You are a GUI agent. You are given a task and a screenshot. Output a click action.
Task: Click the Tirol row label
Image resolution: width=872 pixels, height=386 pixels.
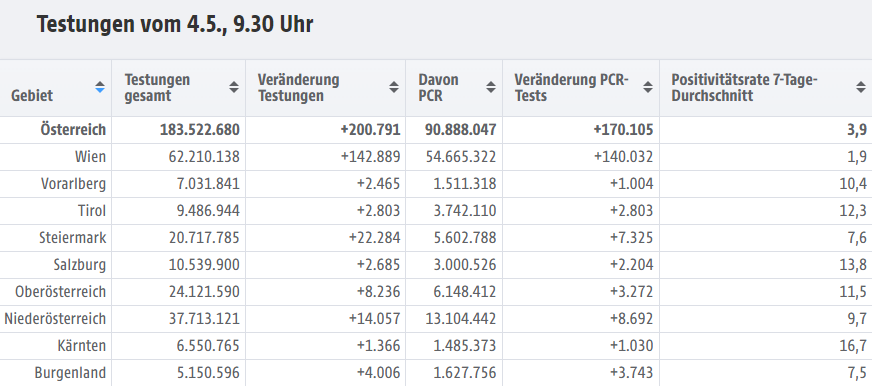pyautogui.click(x=92, y=211)
